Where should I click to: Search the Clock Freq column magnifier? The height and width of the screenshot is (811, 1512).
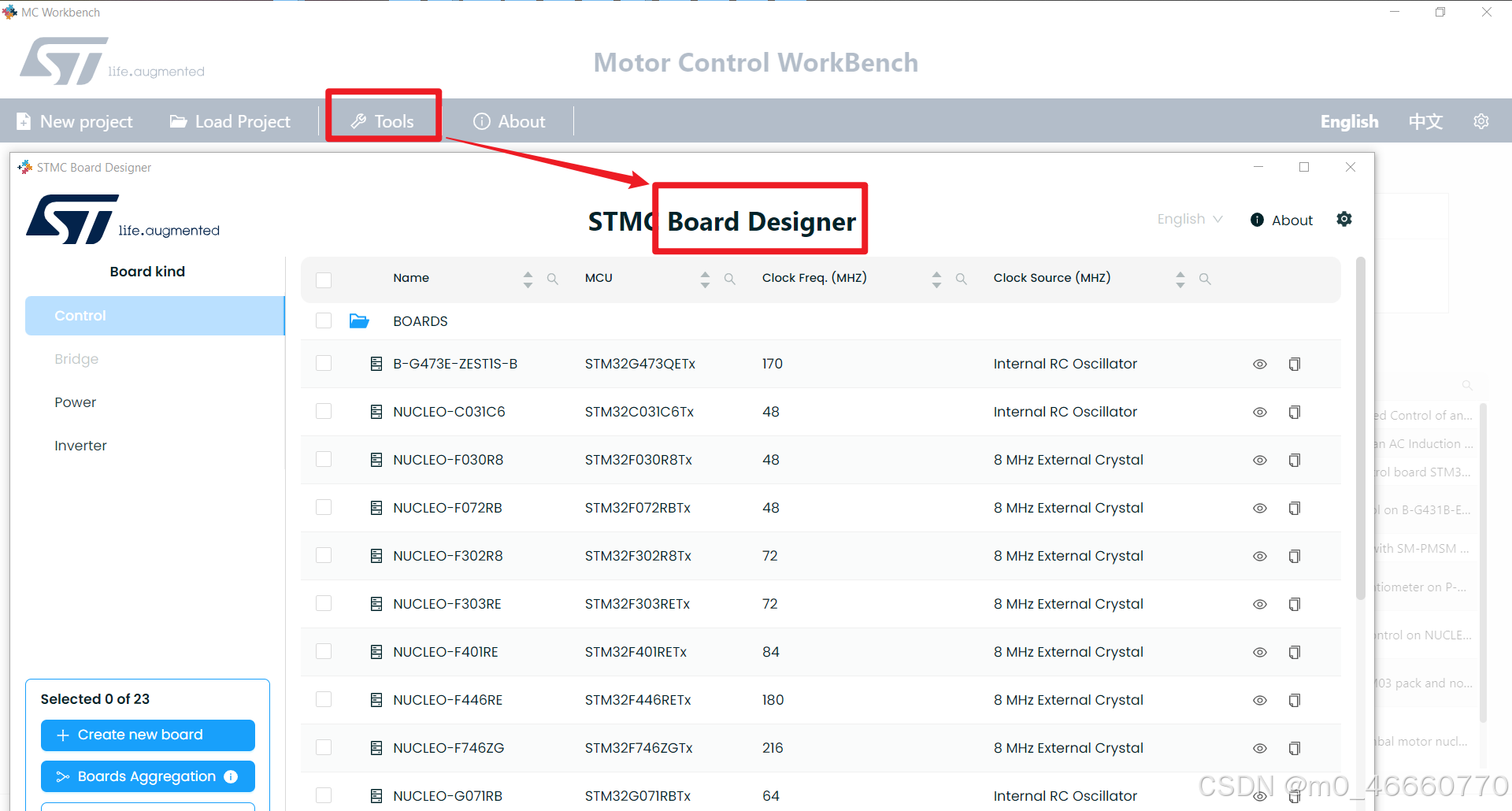(x=962, y=279)
